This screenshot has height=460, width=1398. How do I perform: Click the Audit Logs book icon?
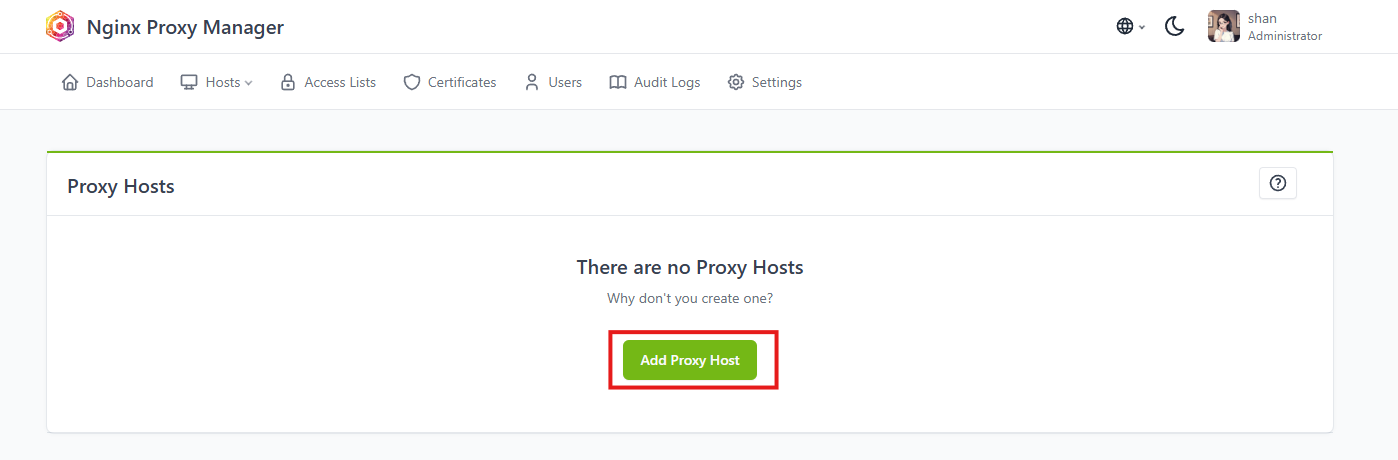tap(618, 82)
